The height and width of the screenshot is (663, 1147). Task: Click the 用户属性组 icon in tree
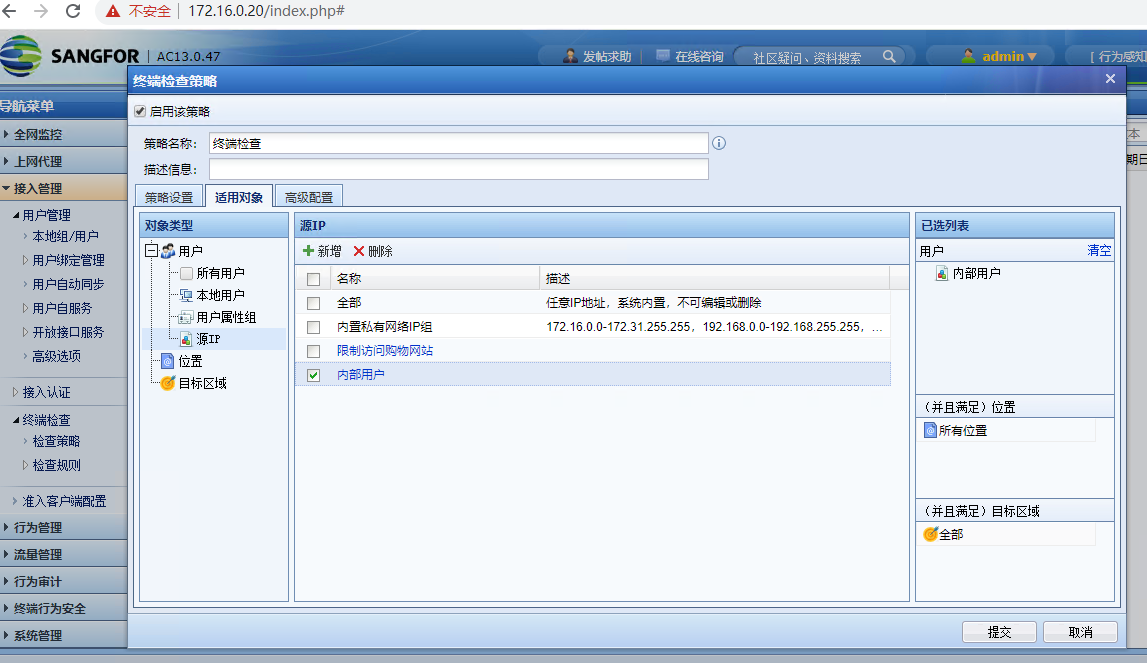pyautogui.click(x=186, y=317)
